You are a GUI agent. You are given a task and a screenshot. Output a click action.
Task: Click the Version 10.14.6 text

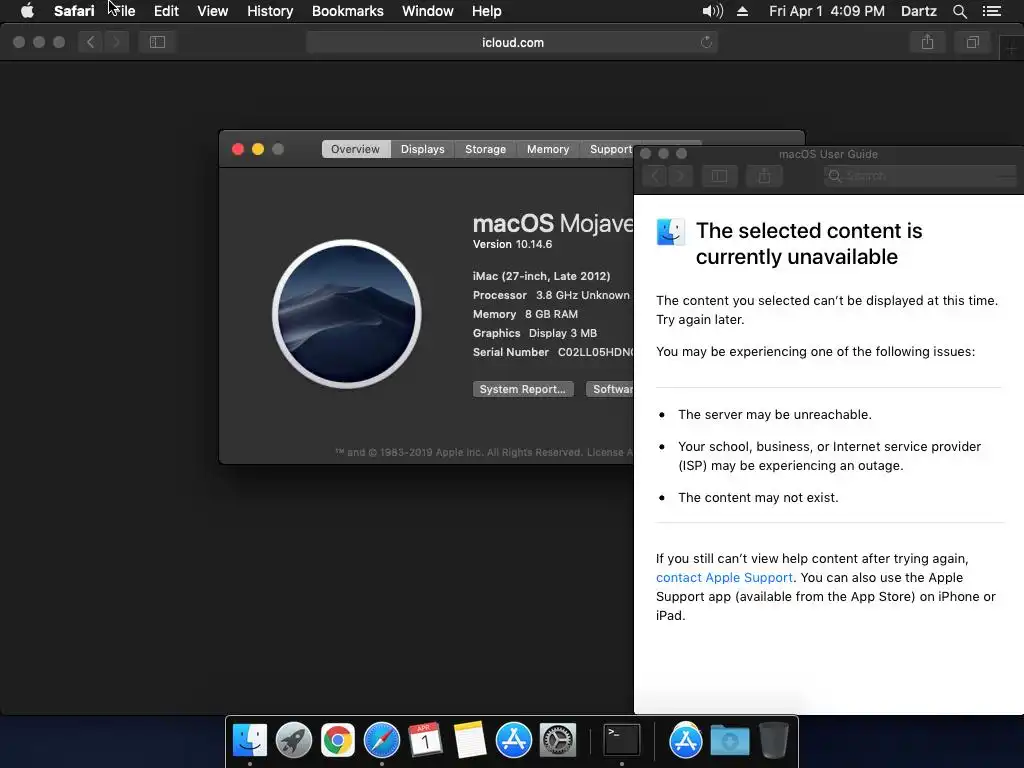pyautogui.click(x=513, y=244)
